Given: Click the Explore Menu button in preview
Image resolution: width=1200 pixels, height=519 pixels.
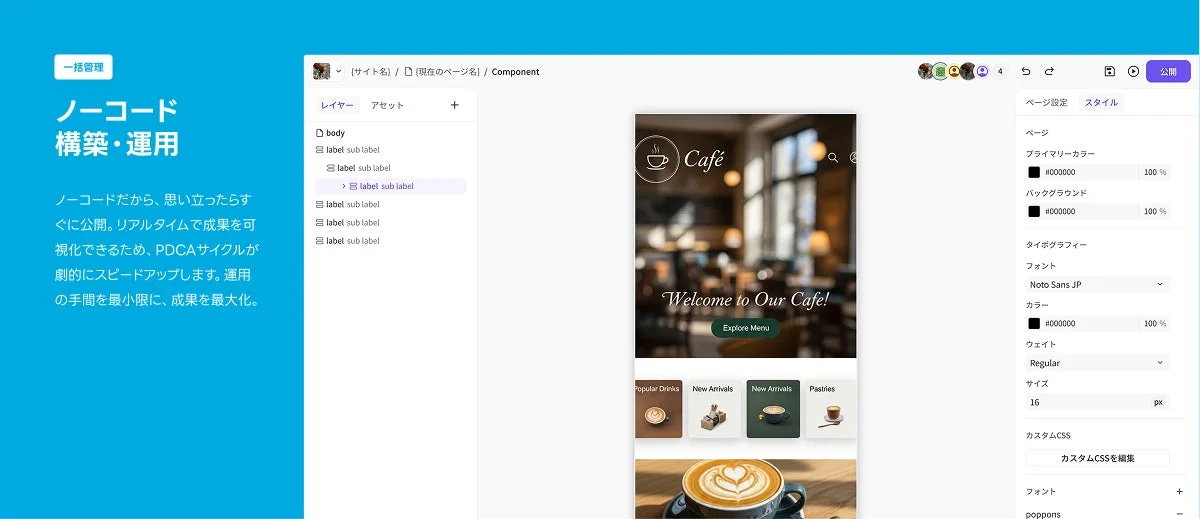Looking at the screenshot, I should click(745, 328).
